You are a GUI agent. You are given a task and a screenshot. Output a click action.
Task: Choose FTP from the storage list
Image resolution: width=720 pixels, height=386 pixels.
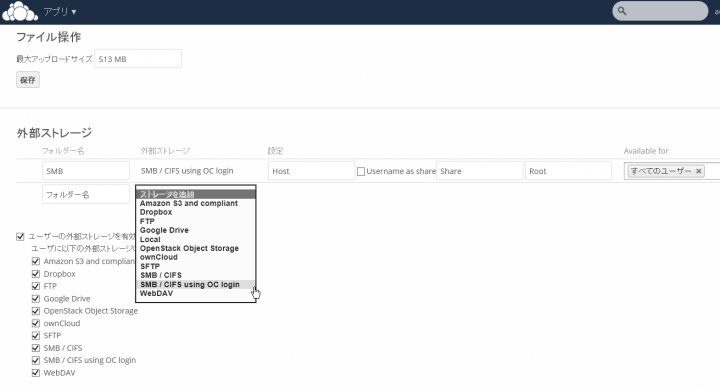click(x=196, y=221)
